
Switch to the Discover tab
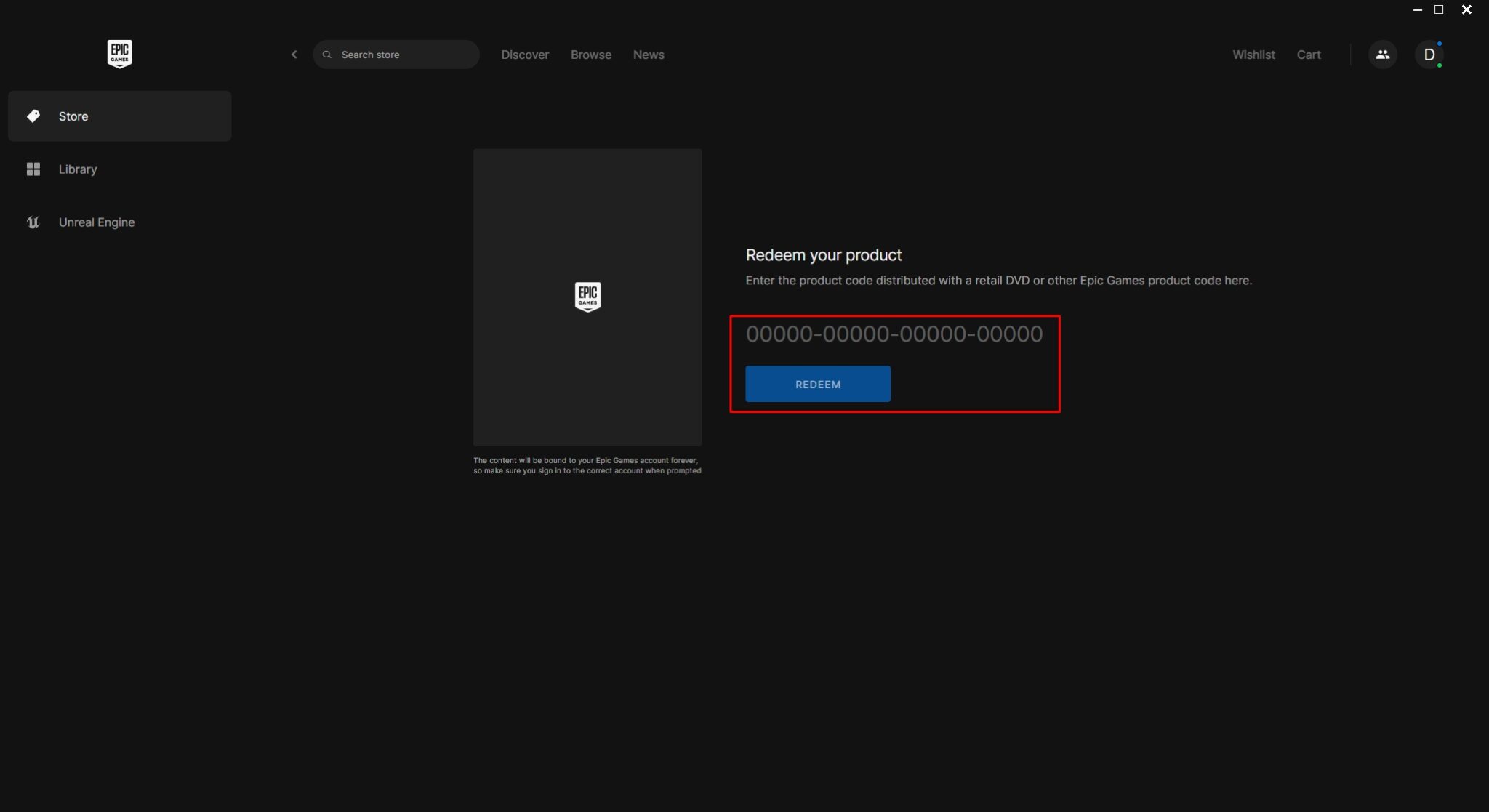[525, 54]
